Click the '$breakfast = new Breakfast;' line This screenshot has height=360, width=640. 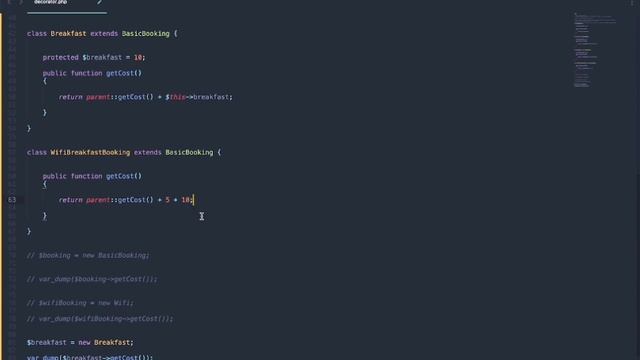80,342
